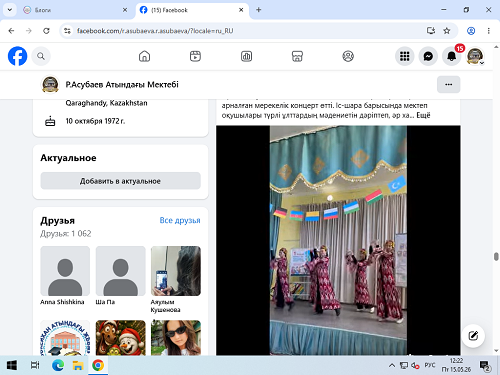This screenshot has height=375, width=500.
Task: Open notifications bell with 15 badge
Action: click(x=452, y=56)
